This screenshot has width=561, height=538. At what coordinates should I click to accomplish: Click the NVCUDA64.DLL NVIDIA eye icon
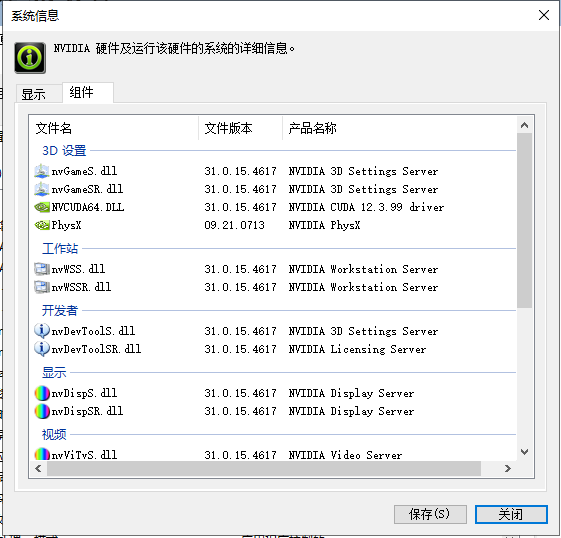coord(42,207)
